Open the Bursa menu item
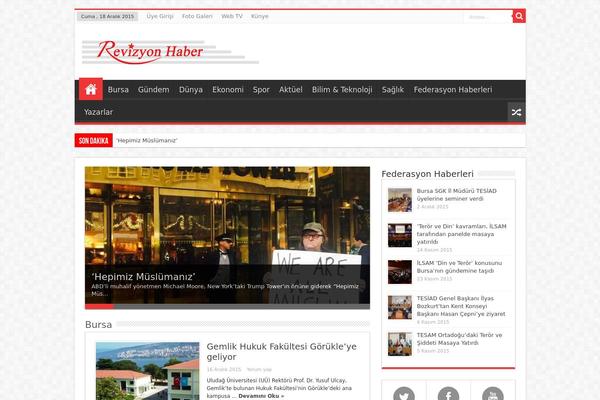This screenshot has height=400, width=600. (118, 90)
